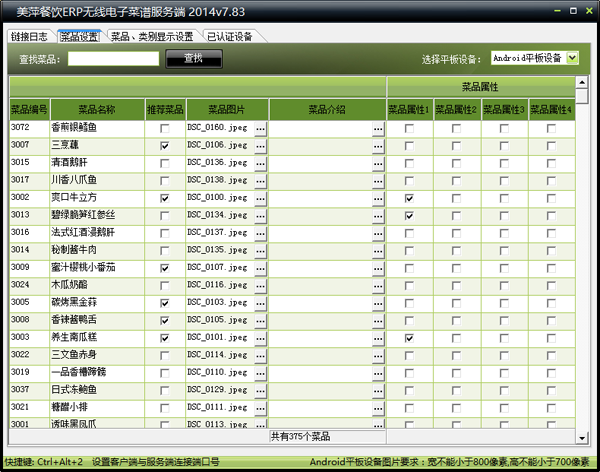600x472 pixels.
Task: Uncheck 菜品属性1 for 爽口牛立方
Action: point(409,198)
